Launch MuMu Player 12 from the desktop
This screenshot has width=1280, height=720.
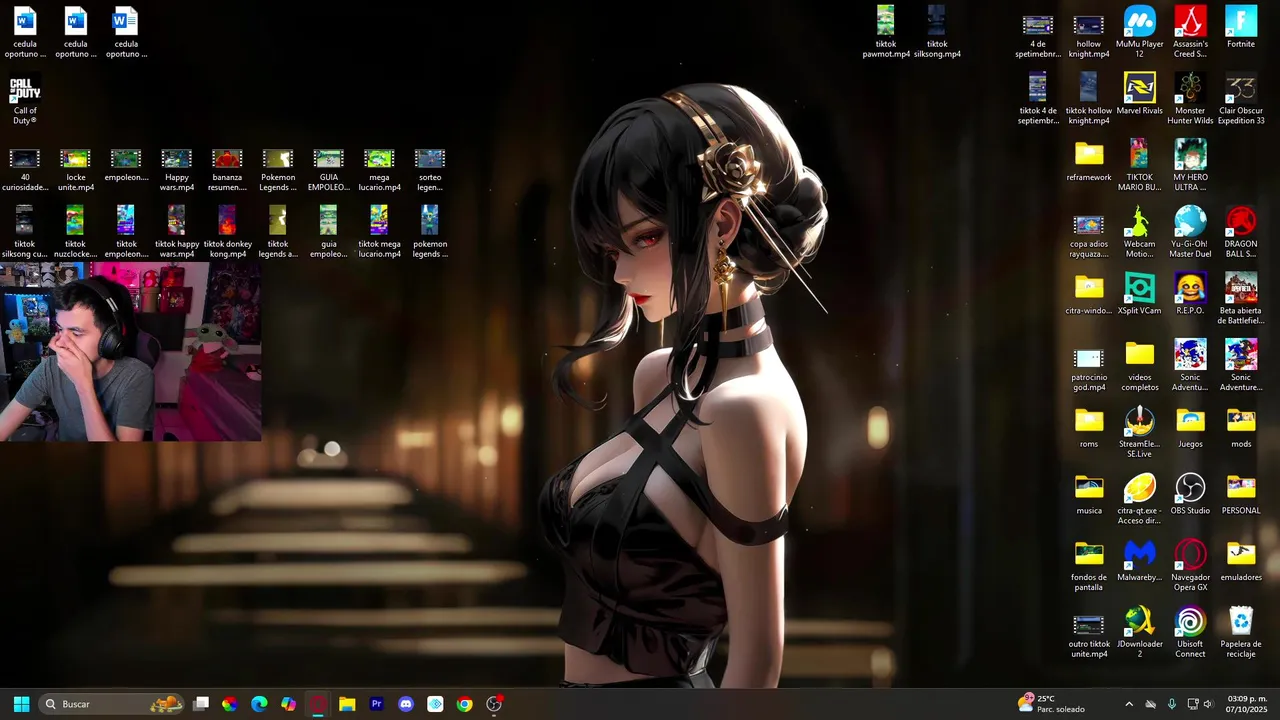click(x=1139, y=33)
